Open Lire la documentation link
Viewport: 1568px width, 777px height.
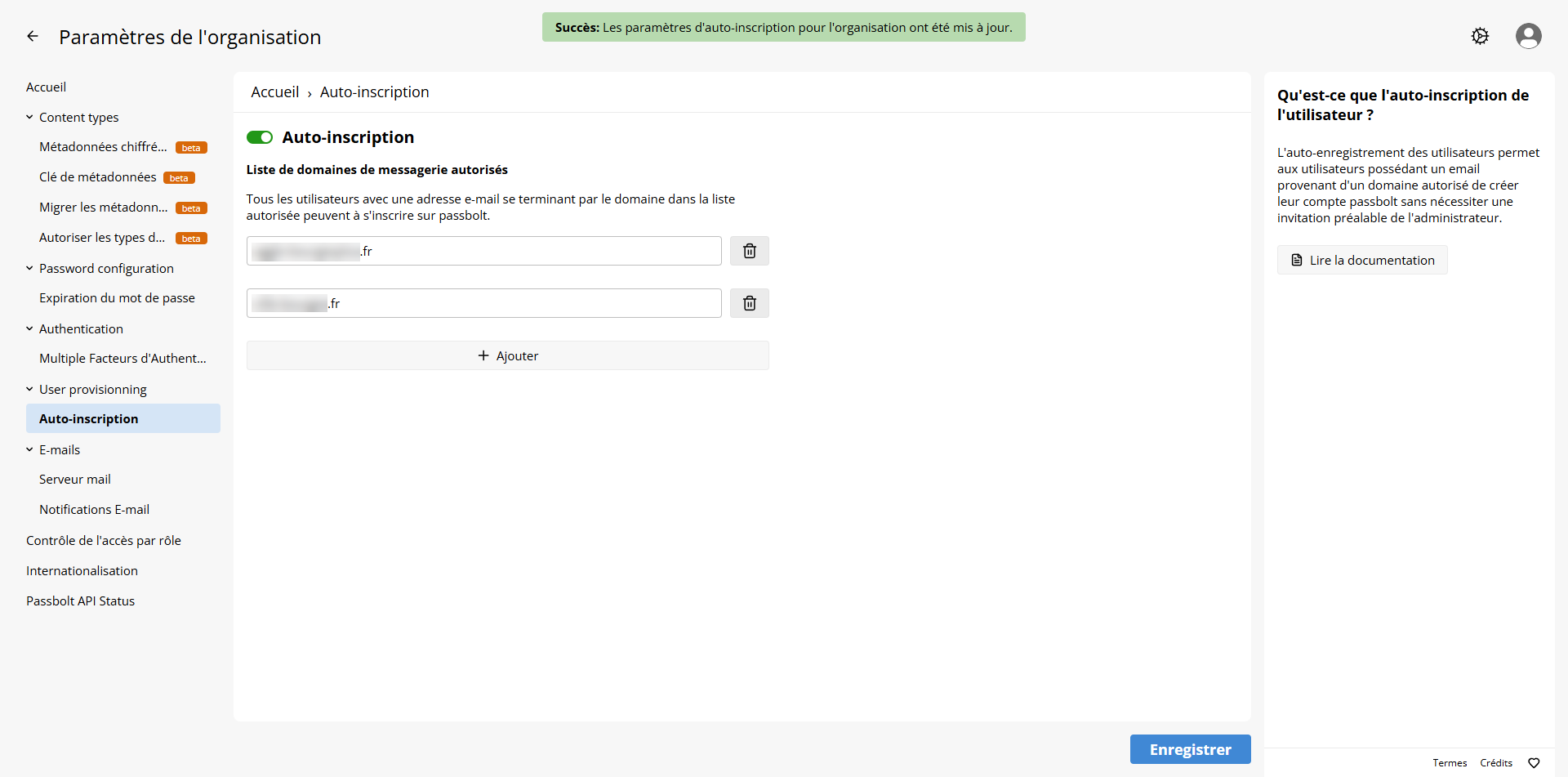coord(1362,260)
